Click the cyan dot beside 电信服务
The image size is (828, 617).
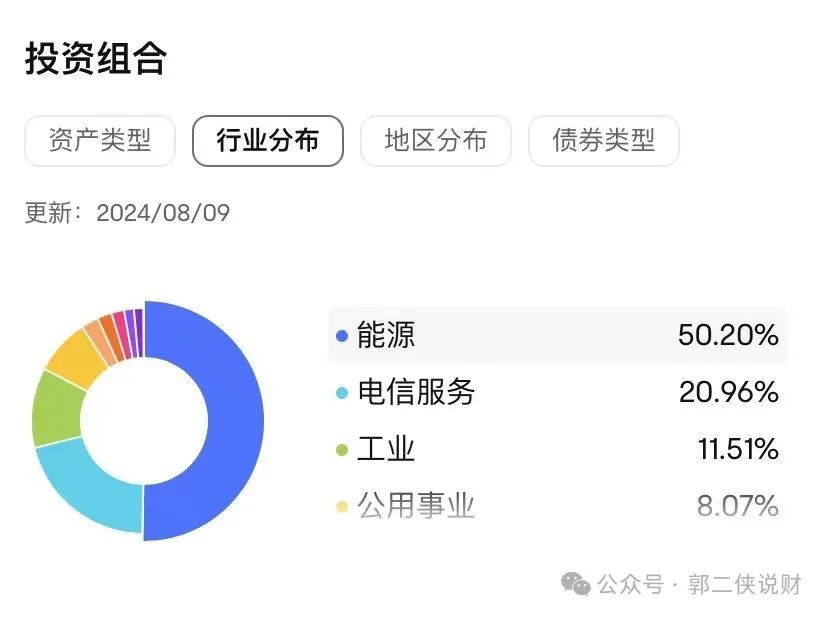tap(342, 392)
